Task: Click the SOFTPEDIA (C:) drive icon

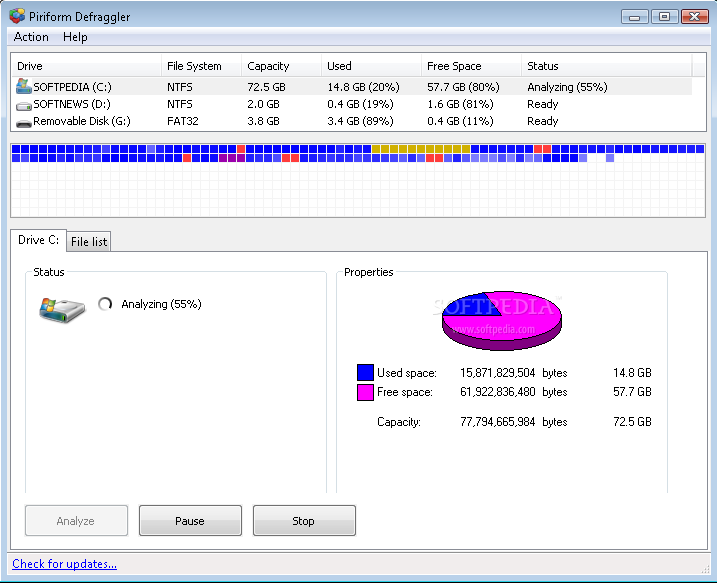Action: coord(23,86)
